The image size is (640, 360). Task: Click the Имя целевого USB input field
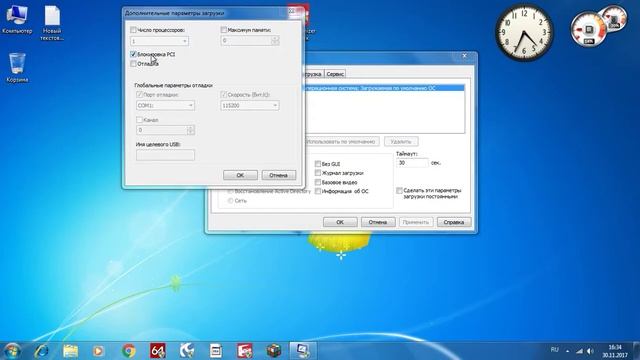click(165, 155)
